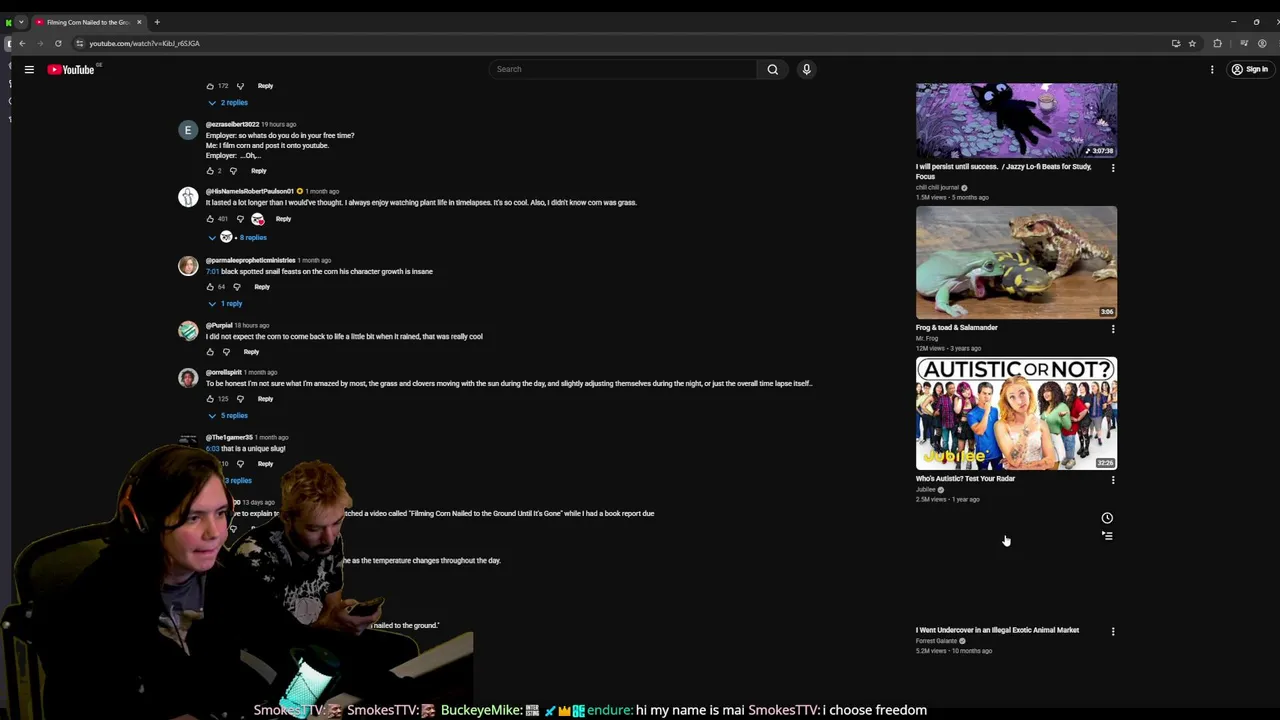Open Purpial profile avatar
This screenshot has height=720, width=1280.
click(188, 331)
